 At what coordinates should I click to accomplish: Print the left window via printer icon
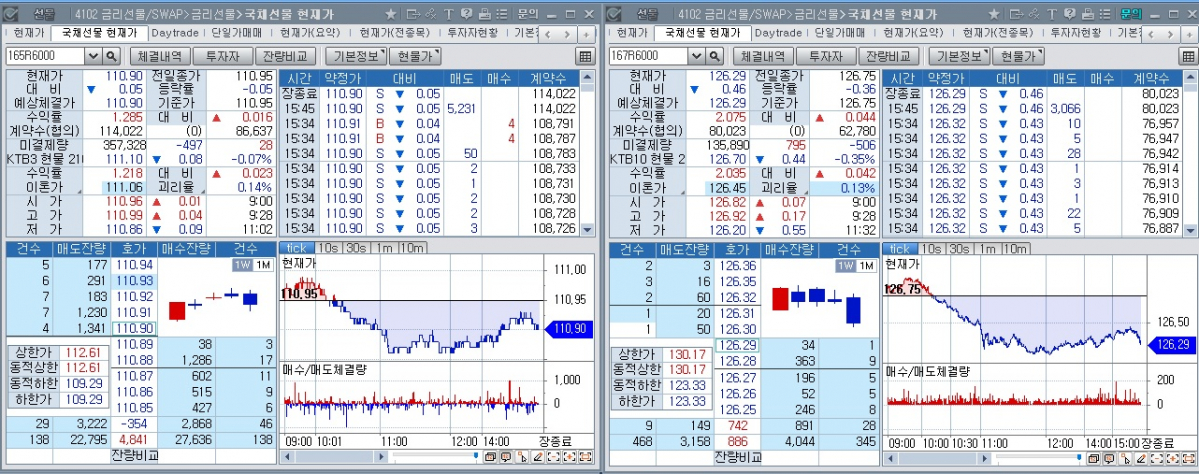(484, 14)
